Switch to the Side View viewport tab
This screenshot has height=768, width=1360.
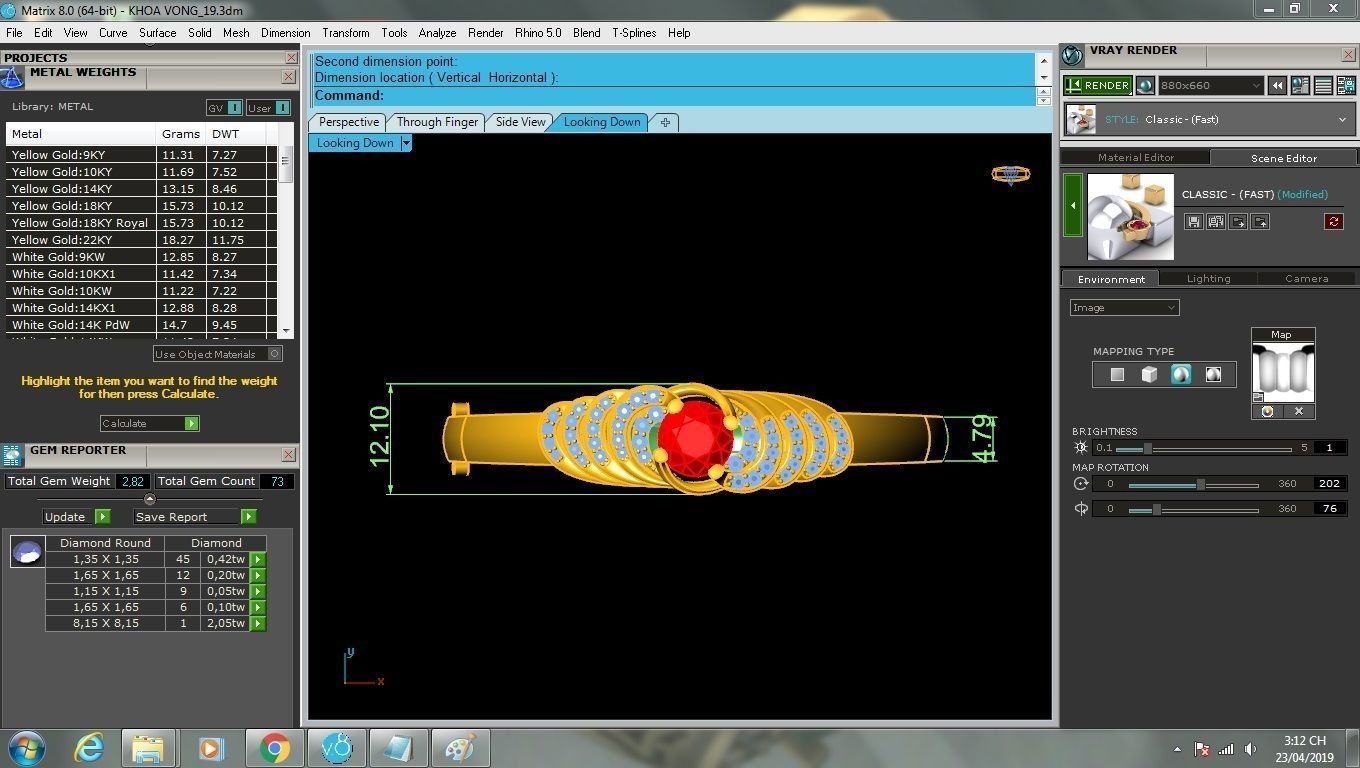click(x=521, y=122)
